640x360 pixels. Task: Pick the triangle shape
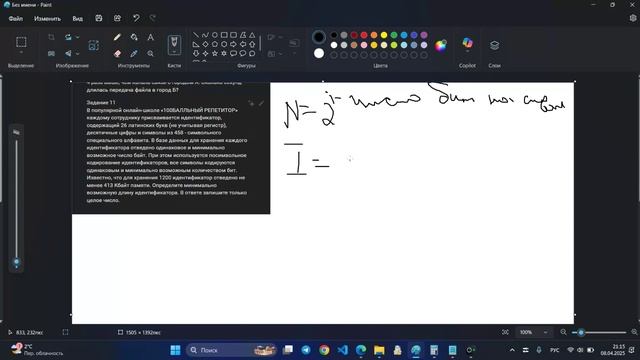(252, 35)
